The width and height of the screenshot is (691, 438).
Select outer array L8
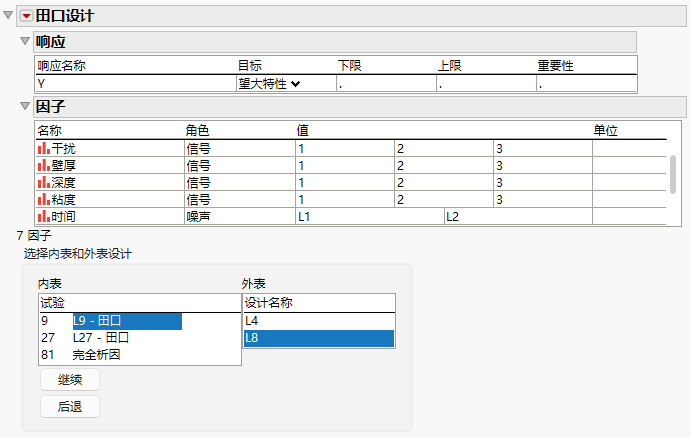(319, 338)
